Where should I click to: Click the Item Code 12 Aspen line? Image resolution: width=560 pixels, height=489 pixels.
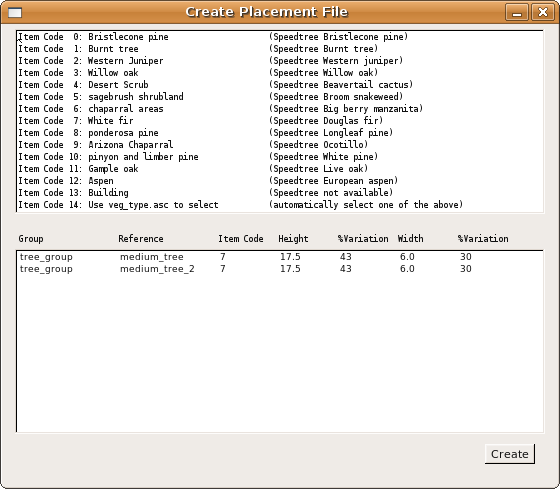[x=208, y=181]
